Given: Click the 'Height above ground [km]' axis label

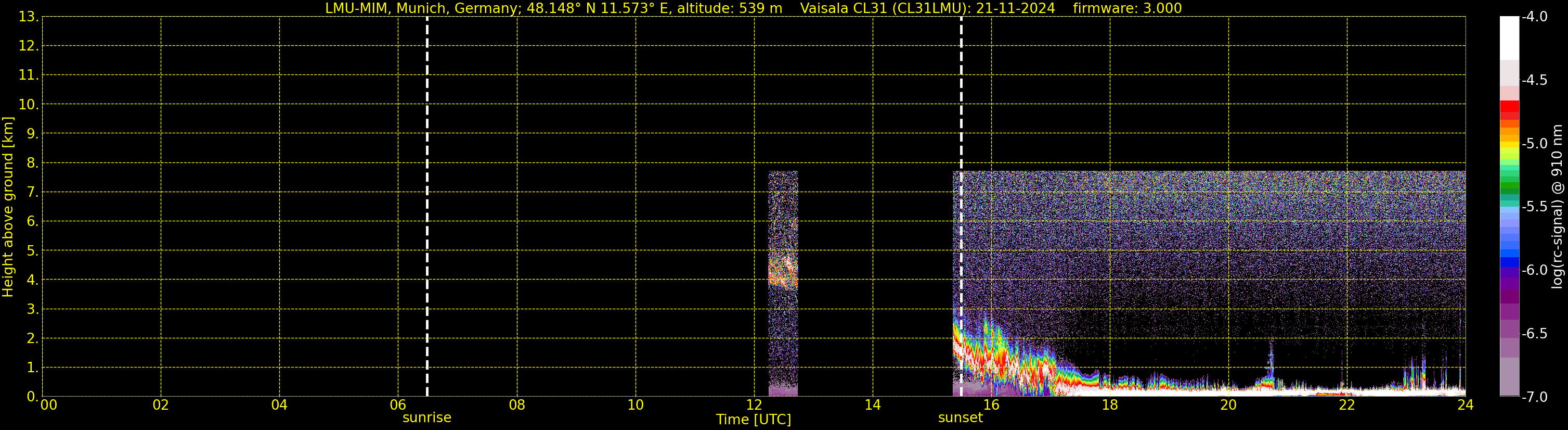Looking at the screenshot, I should 8,207.
